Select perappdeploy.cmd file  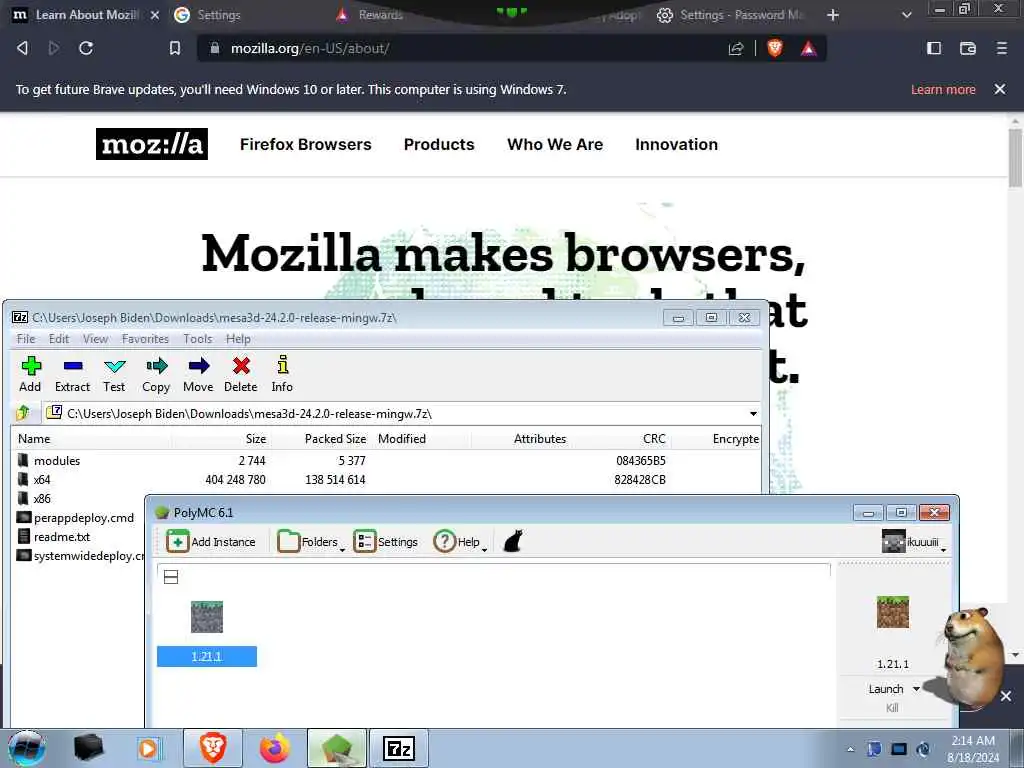click(x=84, y=517)
